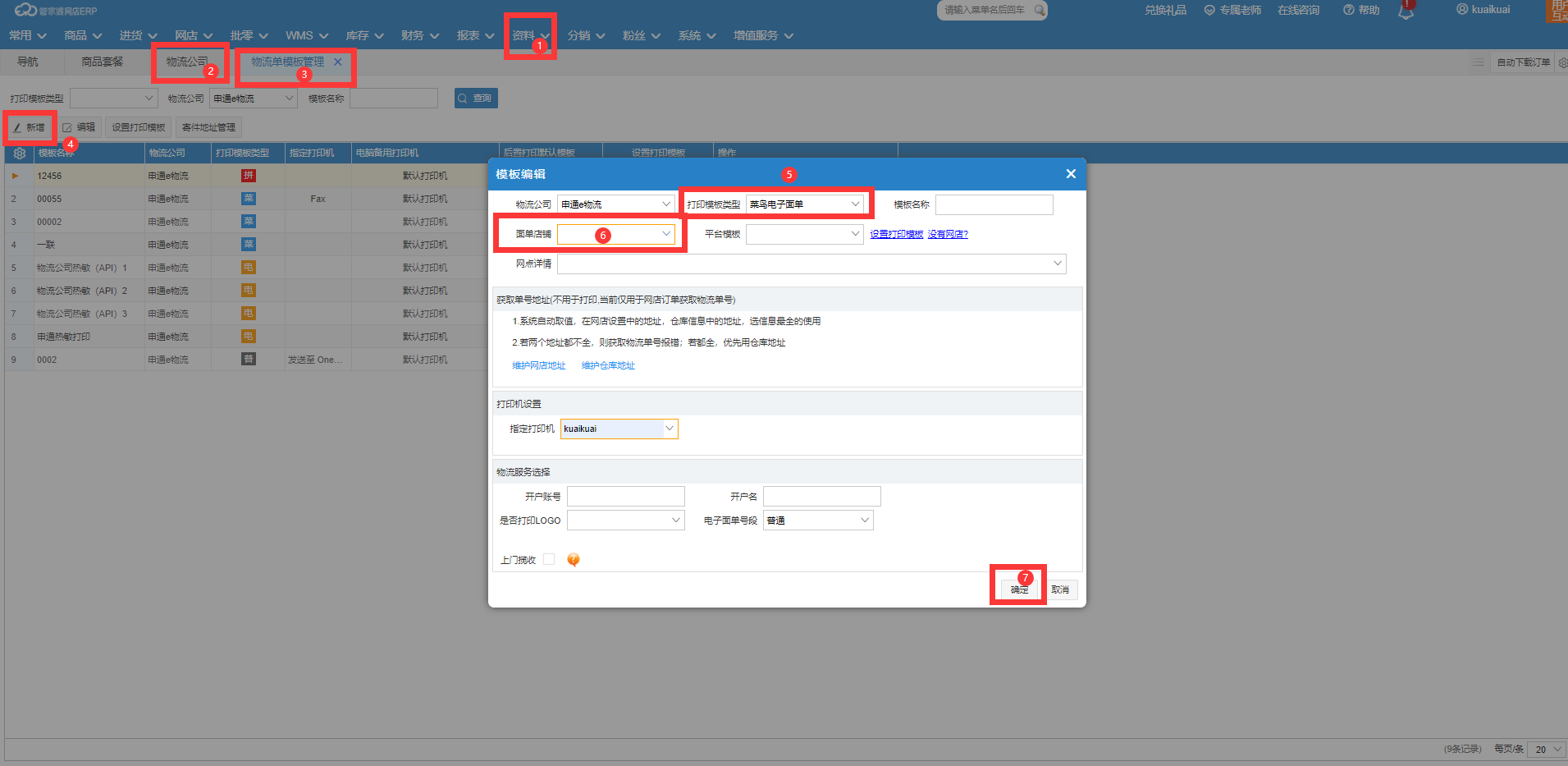Screen dimensions: 1568x766
Task: Click the 模板名称 input field in dialog
Action: [994, 204]
